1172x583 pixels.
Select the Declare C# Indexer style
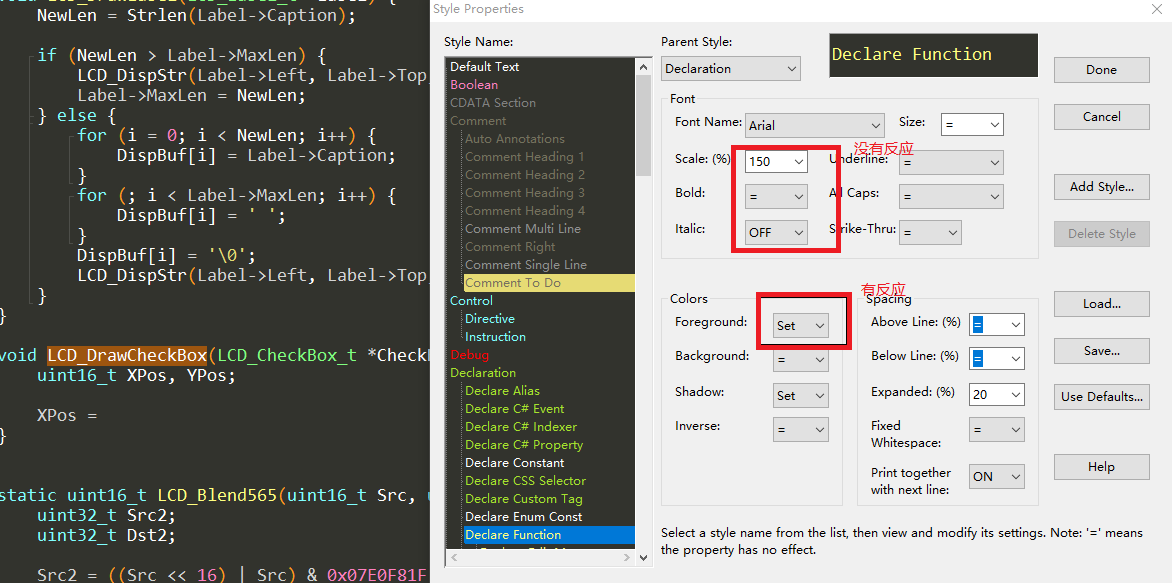(521, 426)
